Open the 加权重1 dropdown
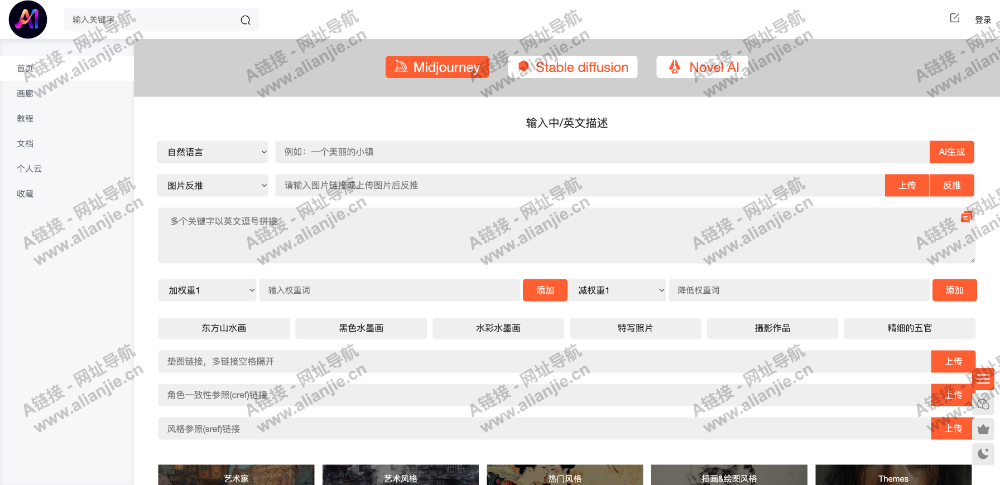 [207, 290]
